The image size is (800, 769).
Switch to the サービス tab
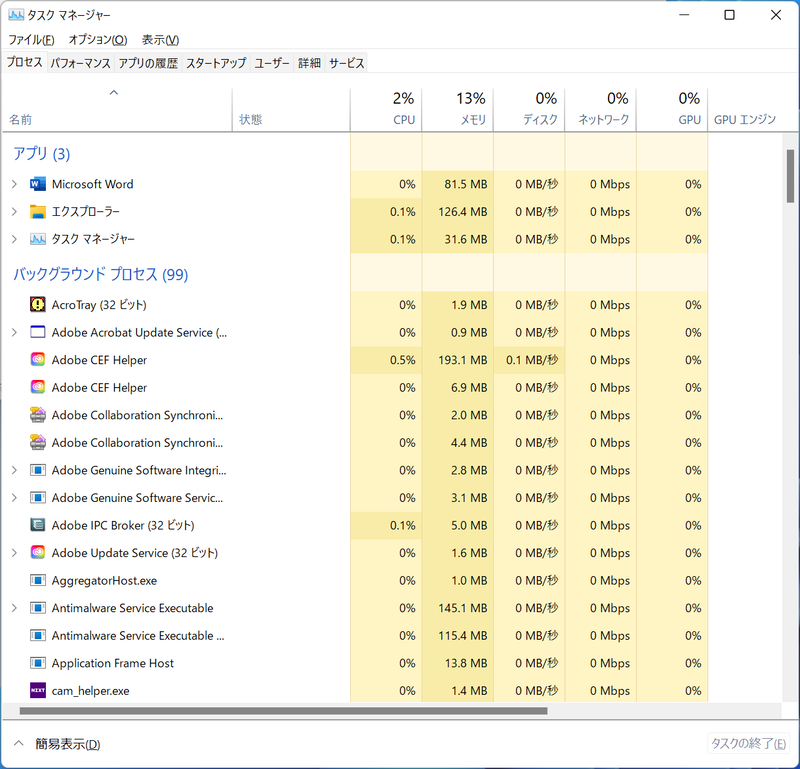pos(346,63)
